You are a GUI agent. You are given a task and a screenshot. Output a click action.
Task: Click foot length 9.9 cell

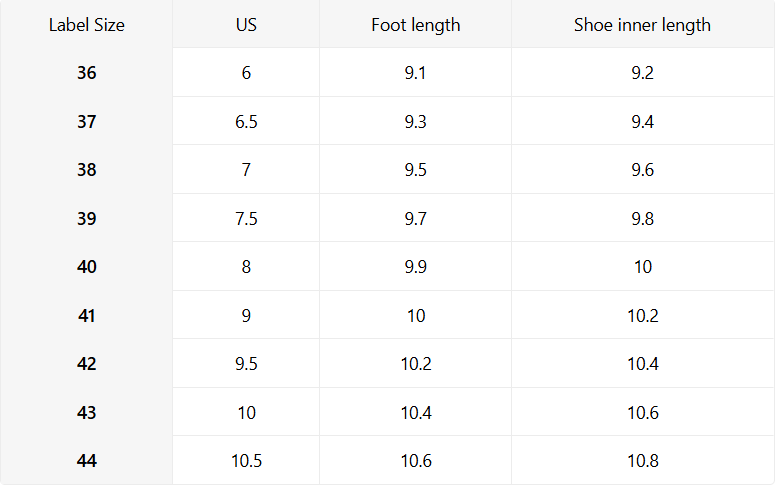pyautogui.click(x=416, y=267)
